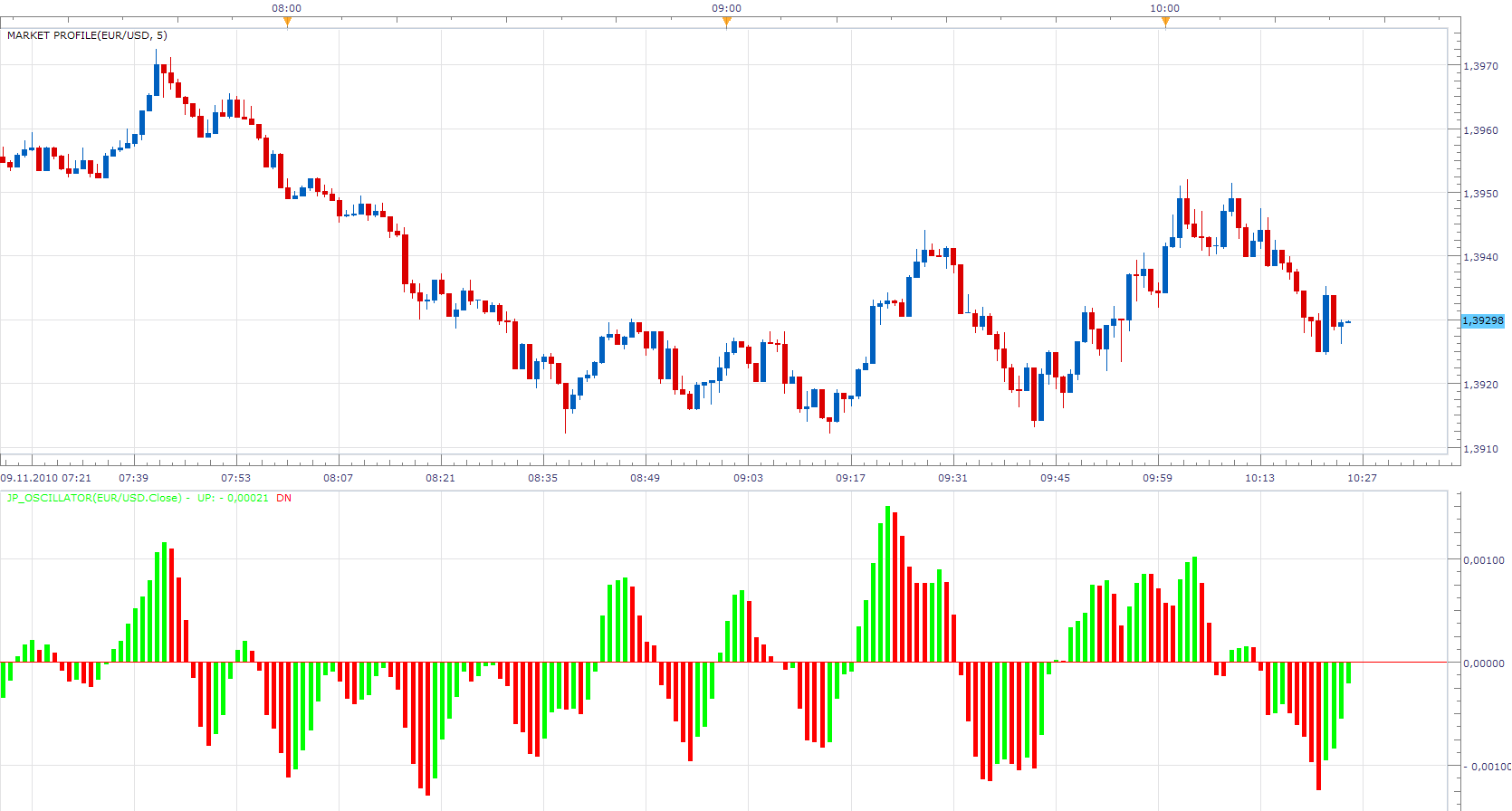Click the 1,3950 price axis label

click(1480, 194)
